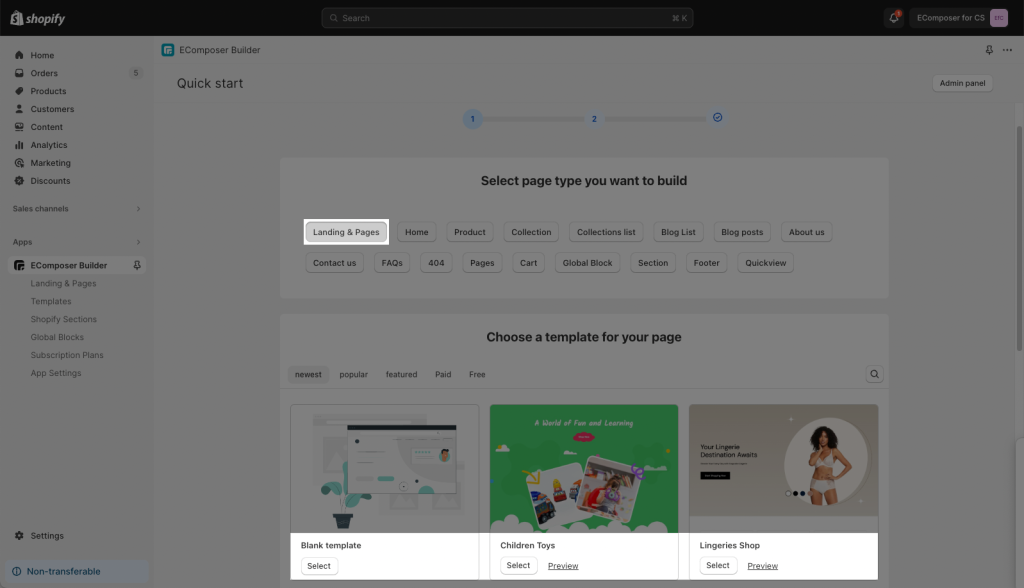Click the completed checkmark step icon
Viewport: 1024px width, 588px height.
pyautogui.click(x=717, y=118)
